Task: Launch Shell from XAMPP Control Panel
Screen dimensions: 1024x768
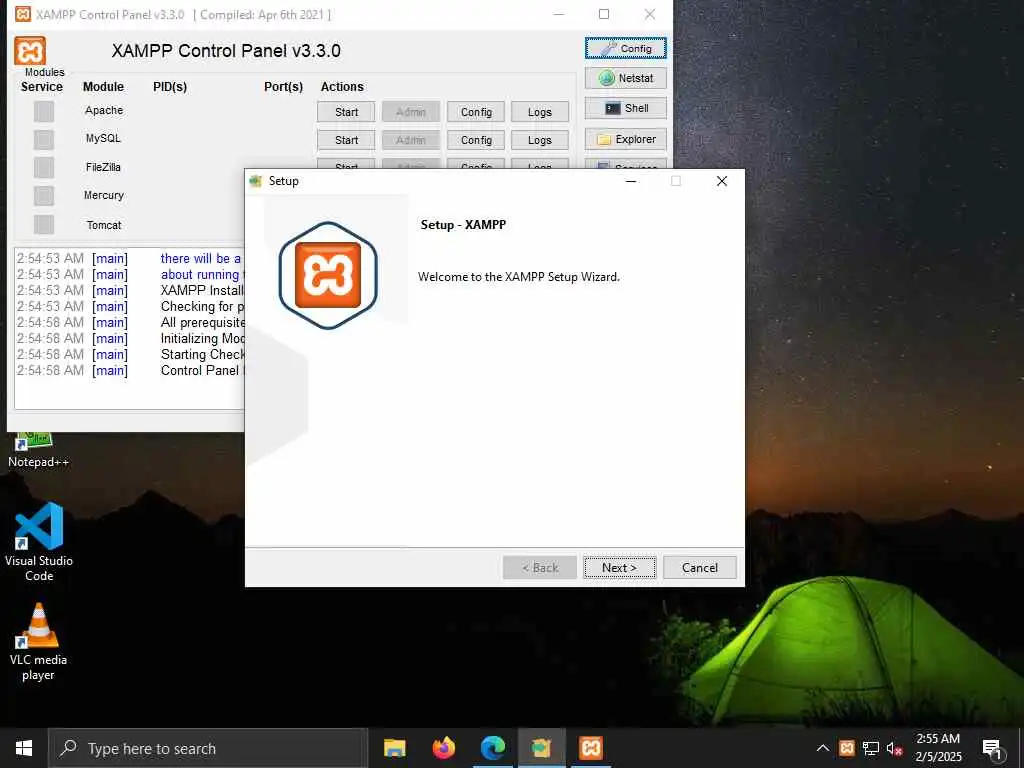Action: tap(626, 108)
